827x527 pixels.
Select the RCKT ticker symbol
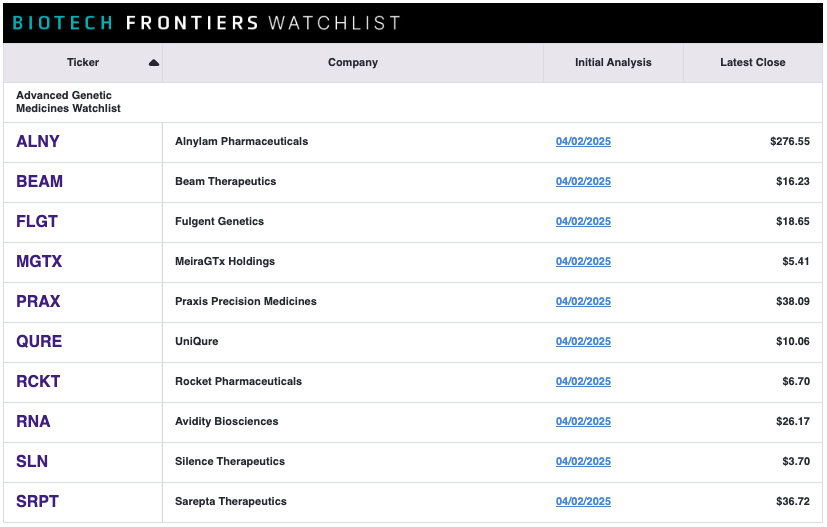coord(38,381)
